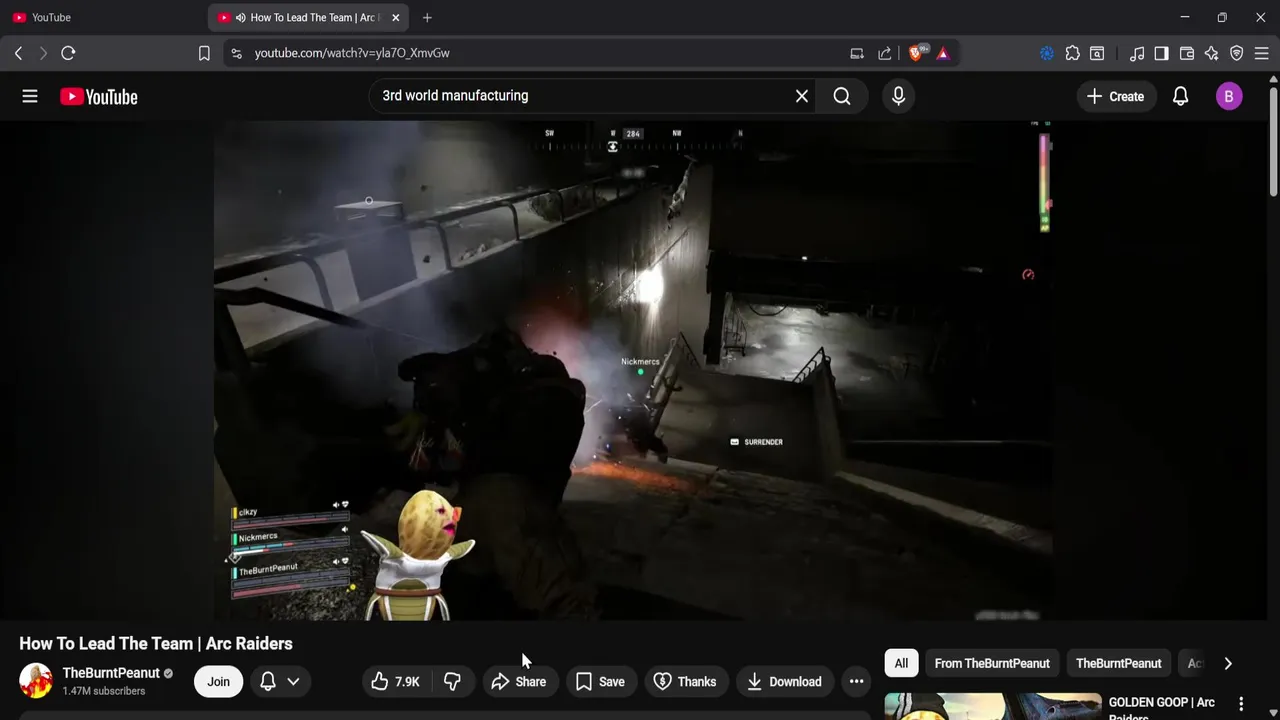Pause the video by clicking player
This screenshot has width=1280, height=720.
coord(632,370)
